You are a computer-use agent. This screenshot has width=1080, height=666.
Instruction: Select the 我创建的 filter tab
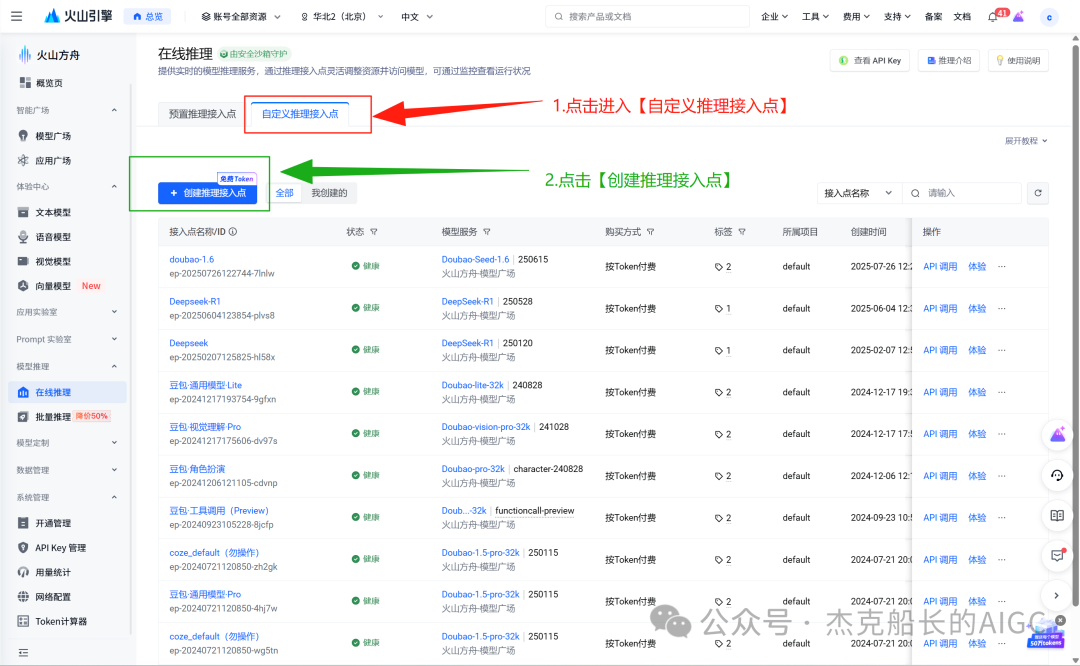(x=329, y=193)
